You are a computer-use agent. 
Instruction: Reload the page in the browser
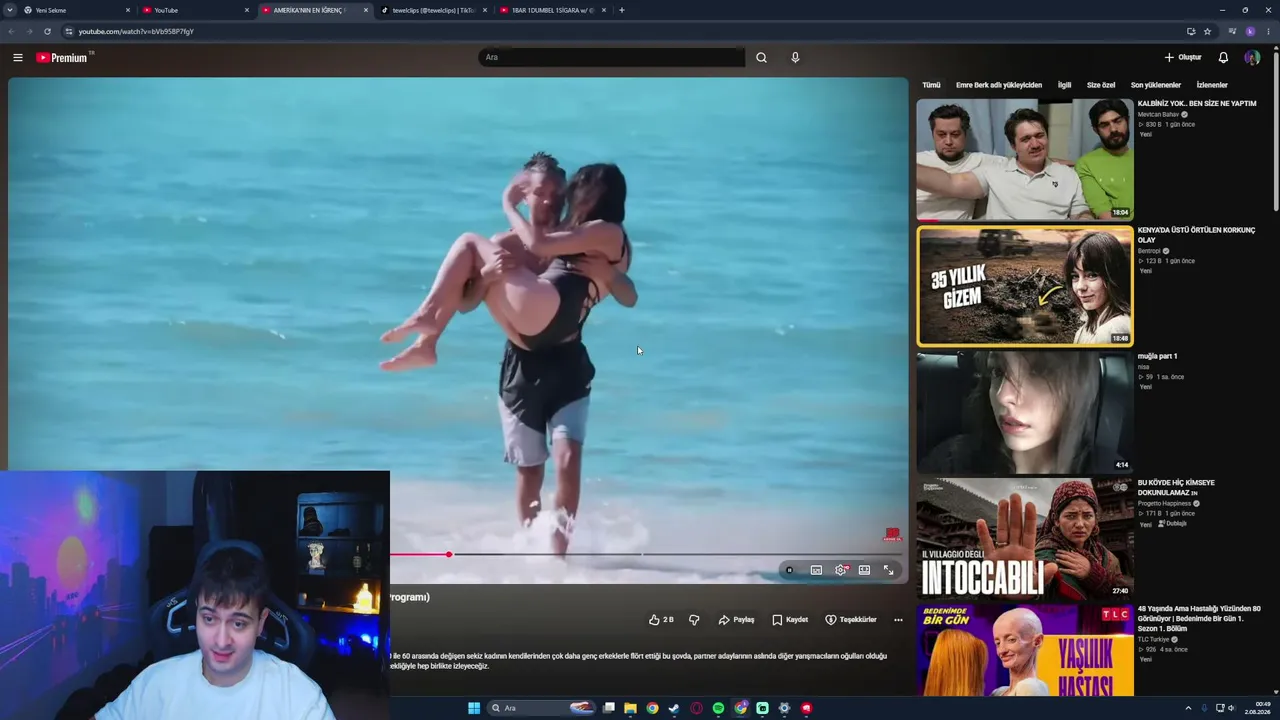coord(47,31)
